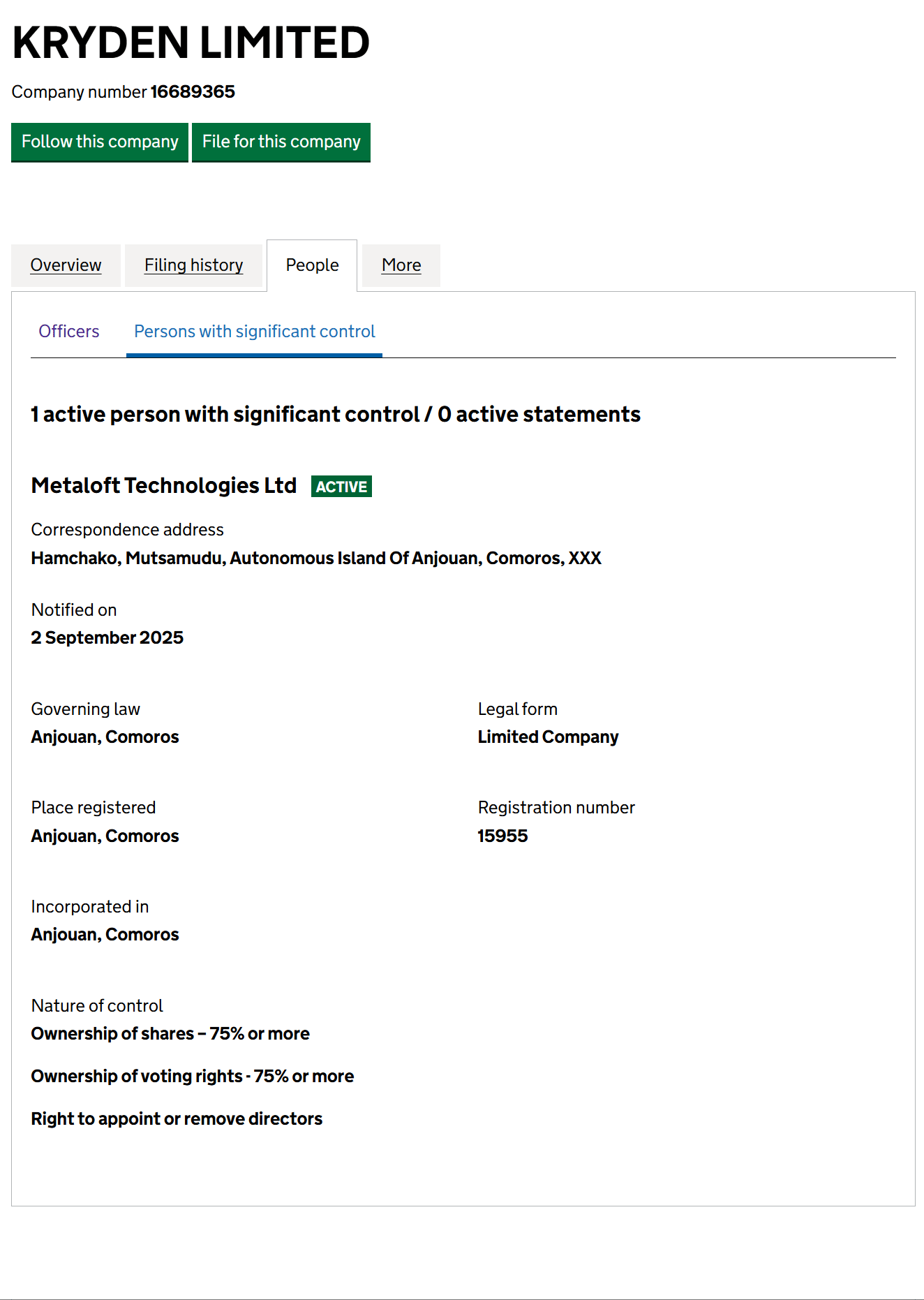924x1300 pixels.
Task: Select the People tab
Action: 312,265
